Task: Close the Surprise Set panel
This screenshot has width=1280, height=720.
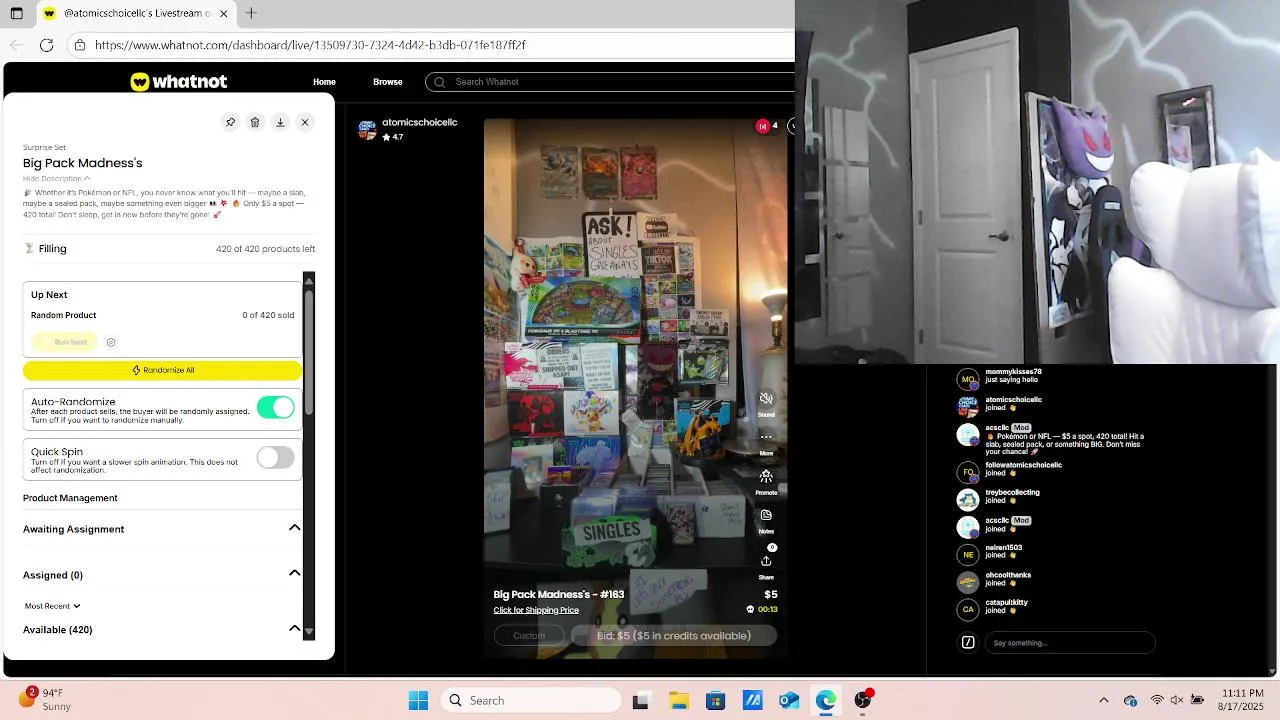Action: [x=305, y=122]
